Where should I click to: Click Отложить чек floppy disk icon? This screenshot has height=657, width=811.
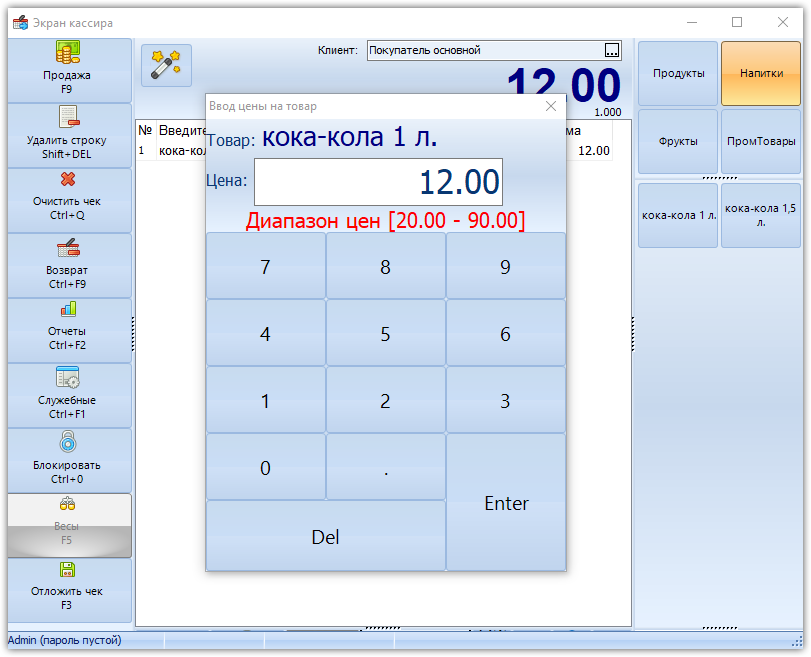tap(67, 570)
